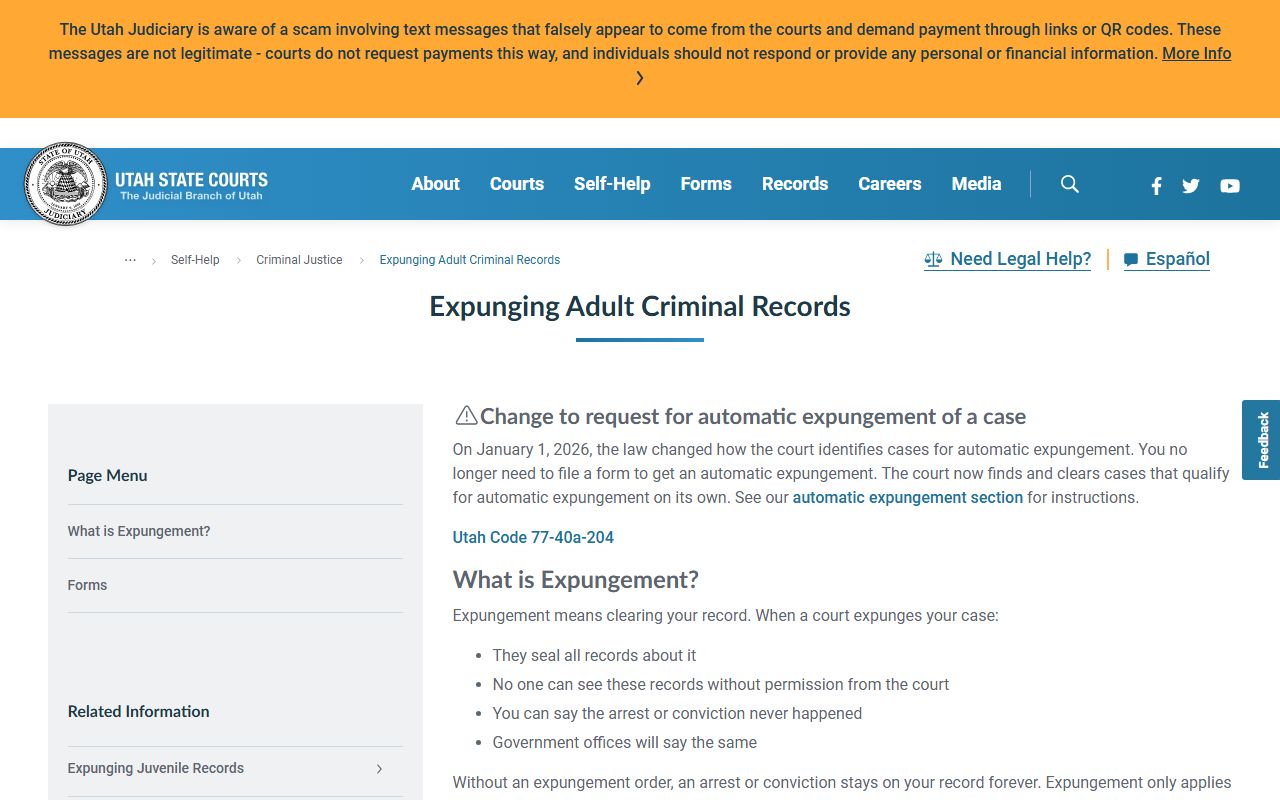Expand the scam banner chevron arrow
1280x800 pixels.
[x=640, y=78]
